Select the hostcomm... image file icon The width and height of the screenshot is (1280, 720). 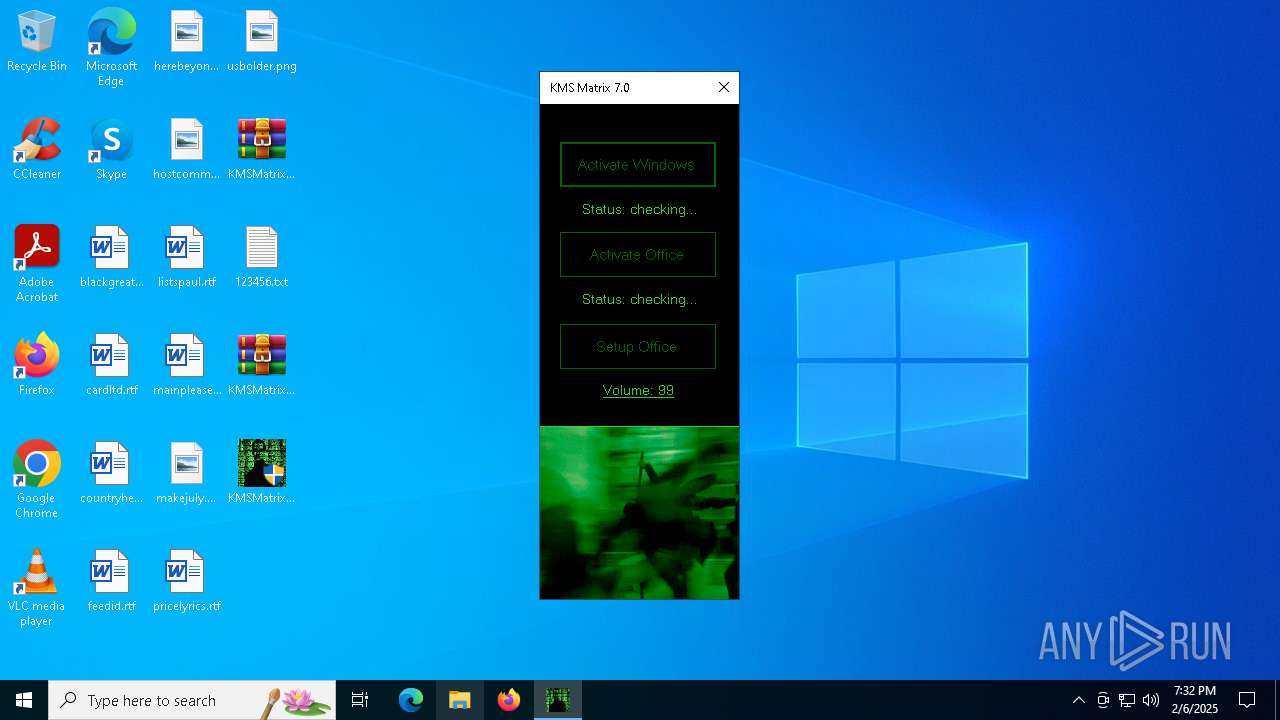[x=186, y=150]
